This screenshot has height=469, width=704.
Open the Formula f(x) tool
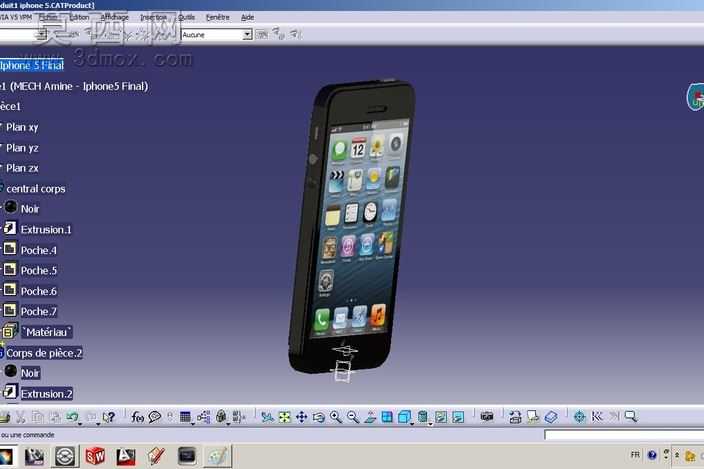(137, 417)
